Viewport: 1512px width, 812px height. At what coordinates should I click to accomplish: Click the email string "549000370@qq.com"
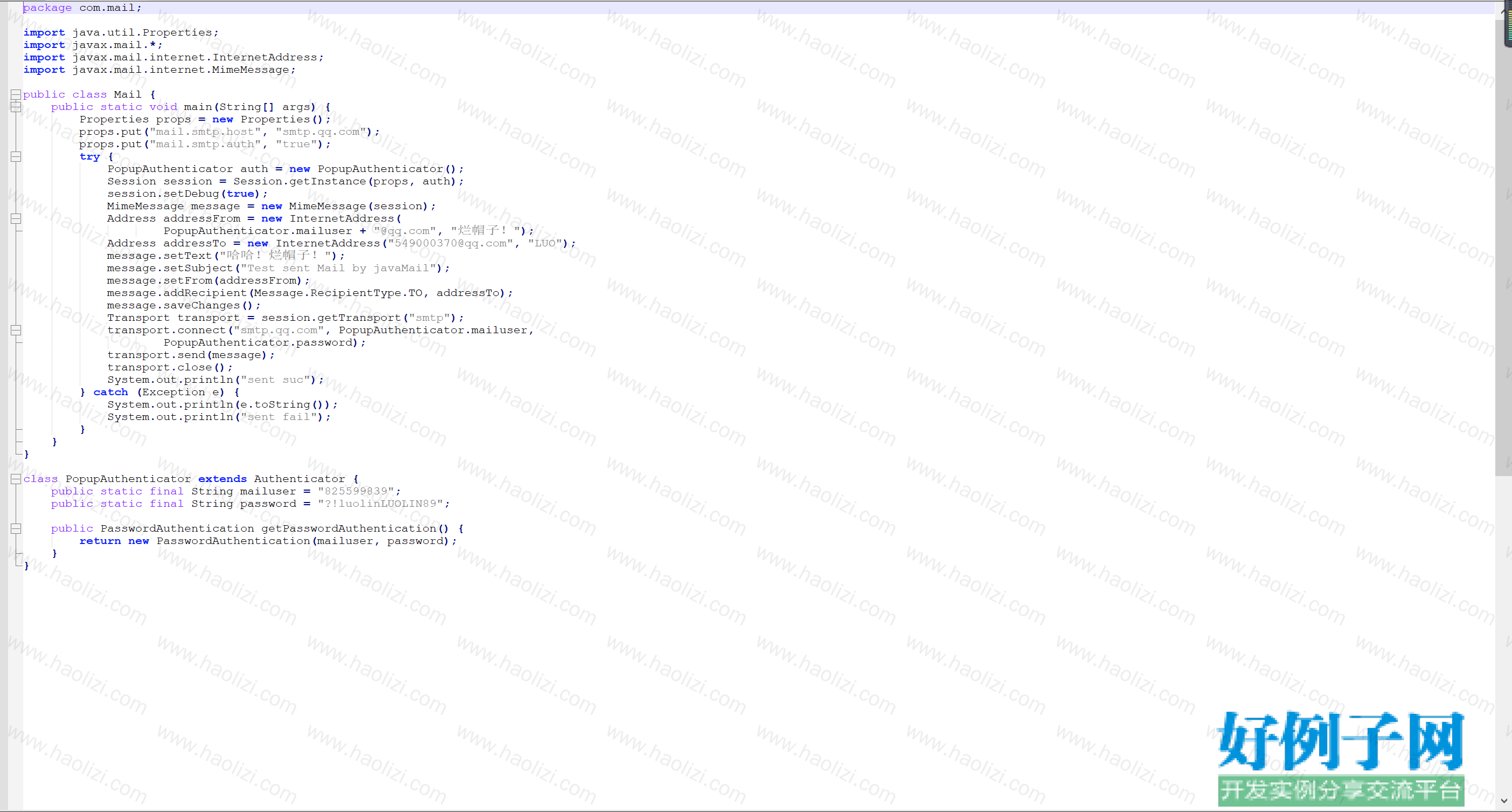pyautogui.click(x=450, y=243)
